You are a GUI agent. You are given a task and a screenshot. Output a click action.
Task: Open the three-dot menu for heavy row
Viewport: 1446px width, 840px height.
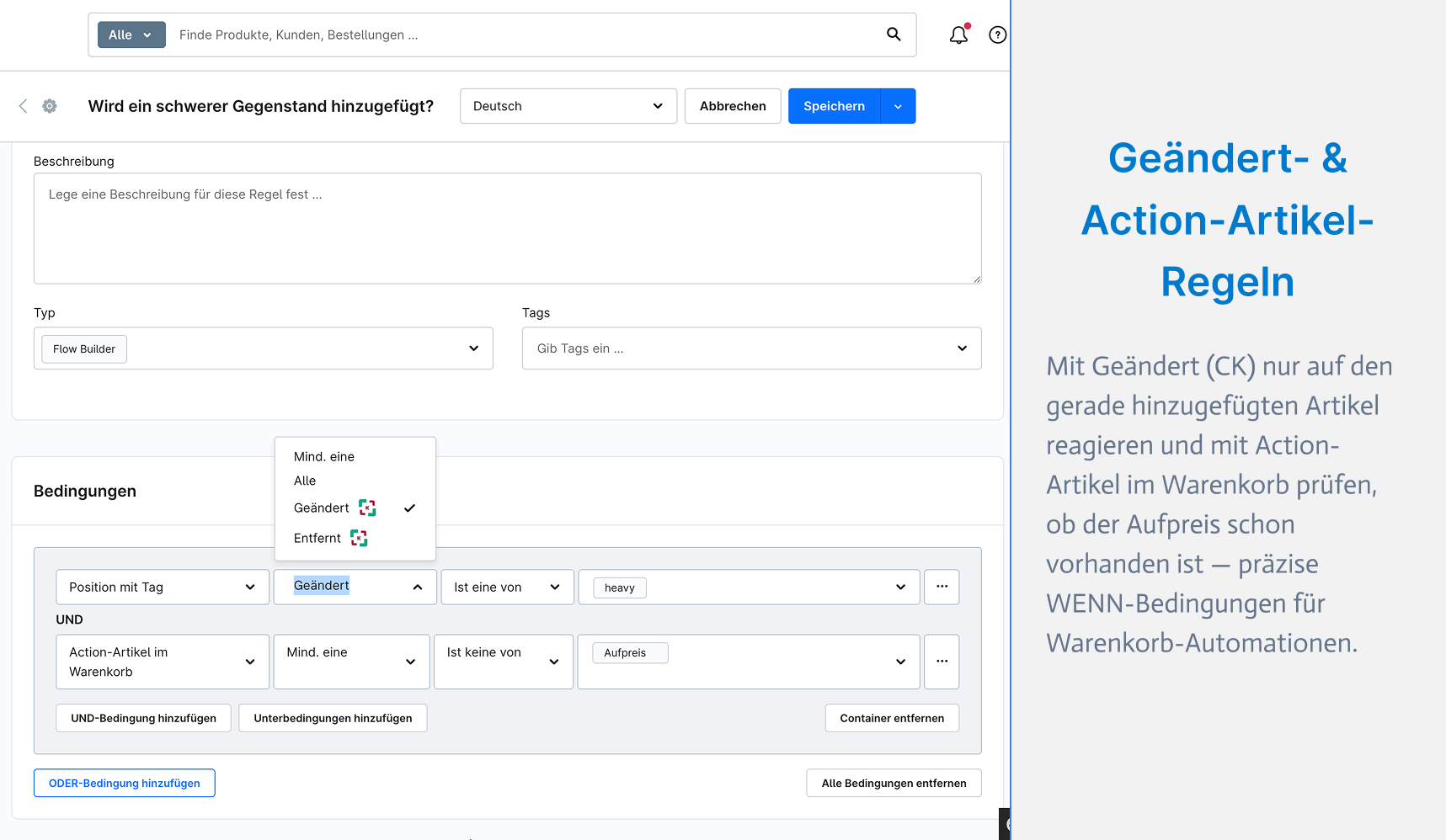point(942,587)
